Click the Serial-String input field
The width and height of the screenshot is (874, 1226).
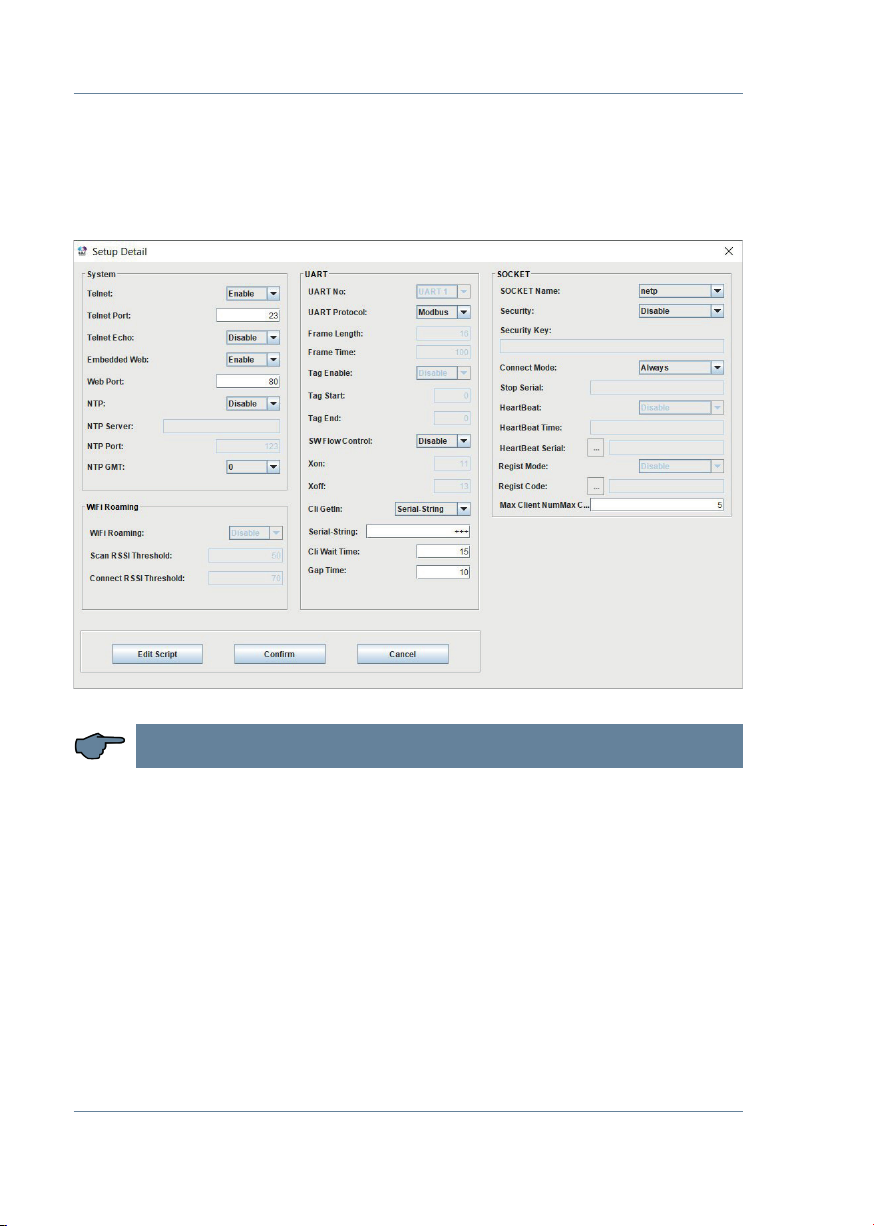418,531
